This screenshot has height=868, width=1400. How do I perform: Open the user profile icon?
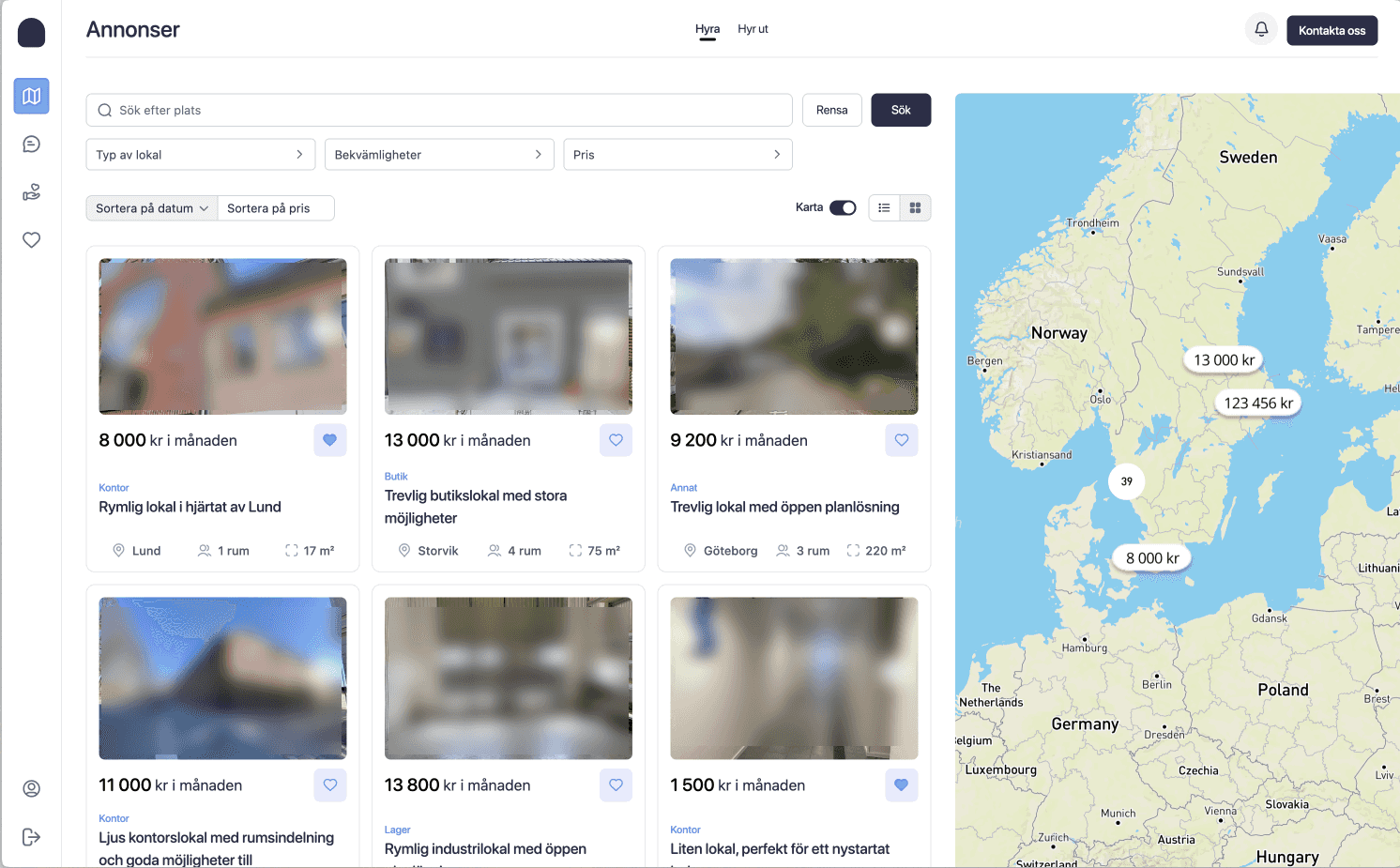pos(31,788)
